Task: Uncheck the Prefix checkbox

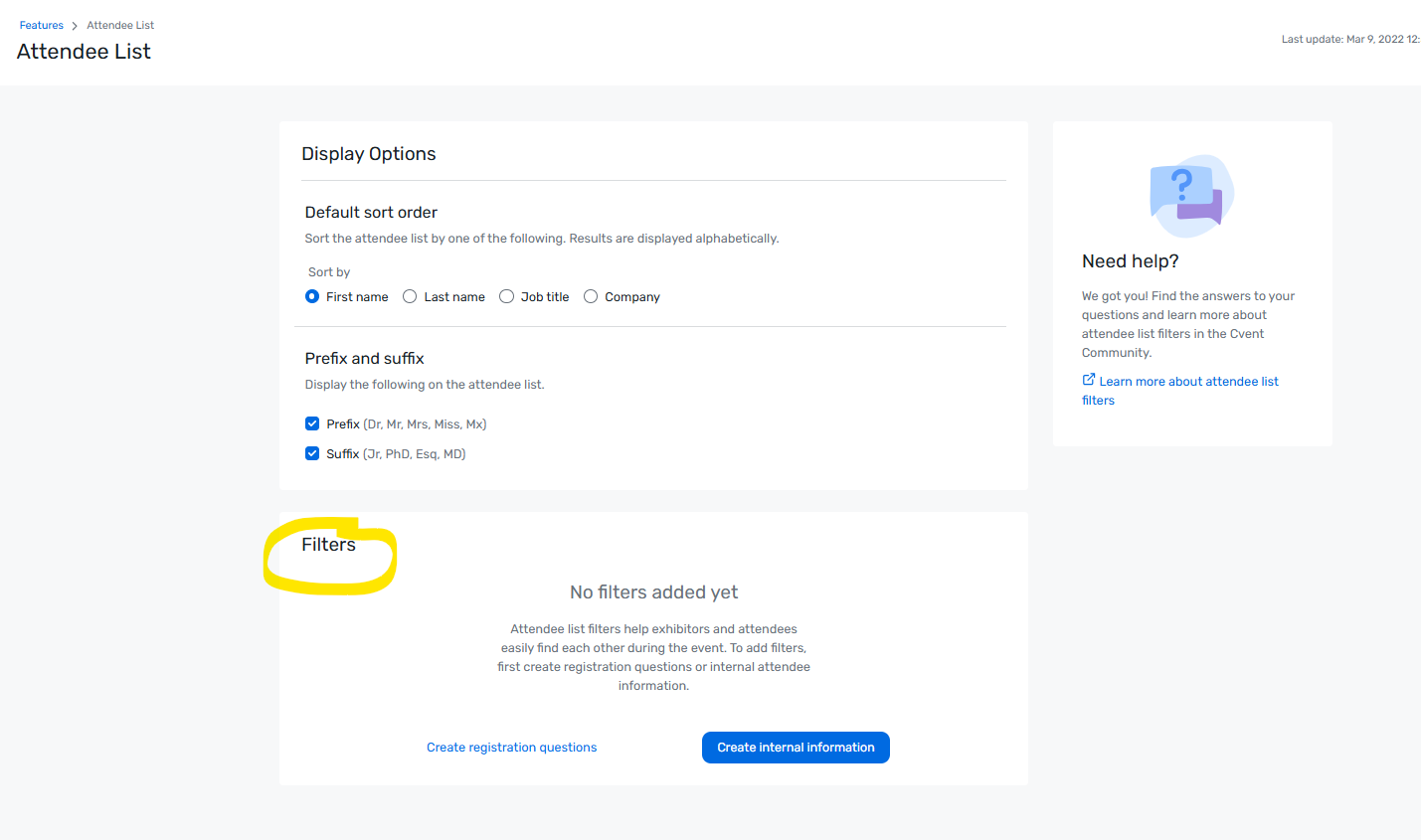Action: click(312, 423)
